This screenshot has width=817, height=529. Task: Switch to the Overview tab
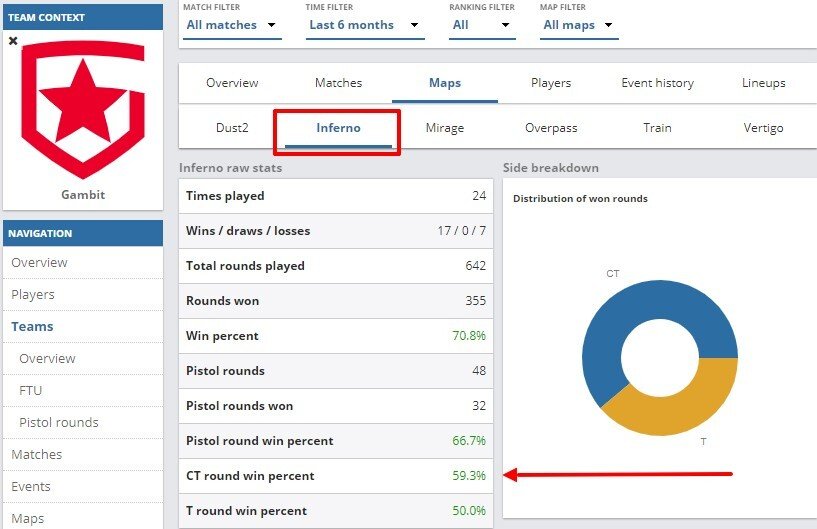[x=232, y=83]
